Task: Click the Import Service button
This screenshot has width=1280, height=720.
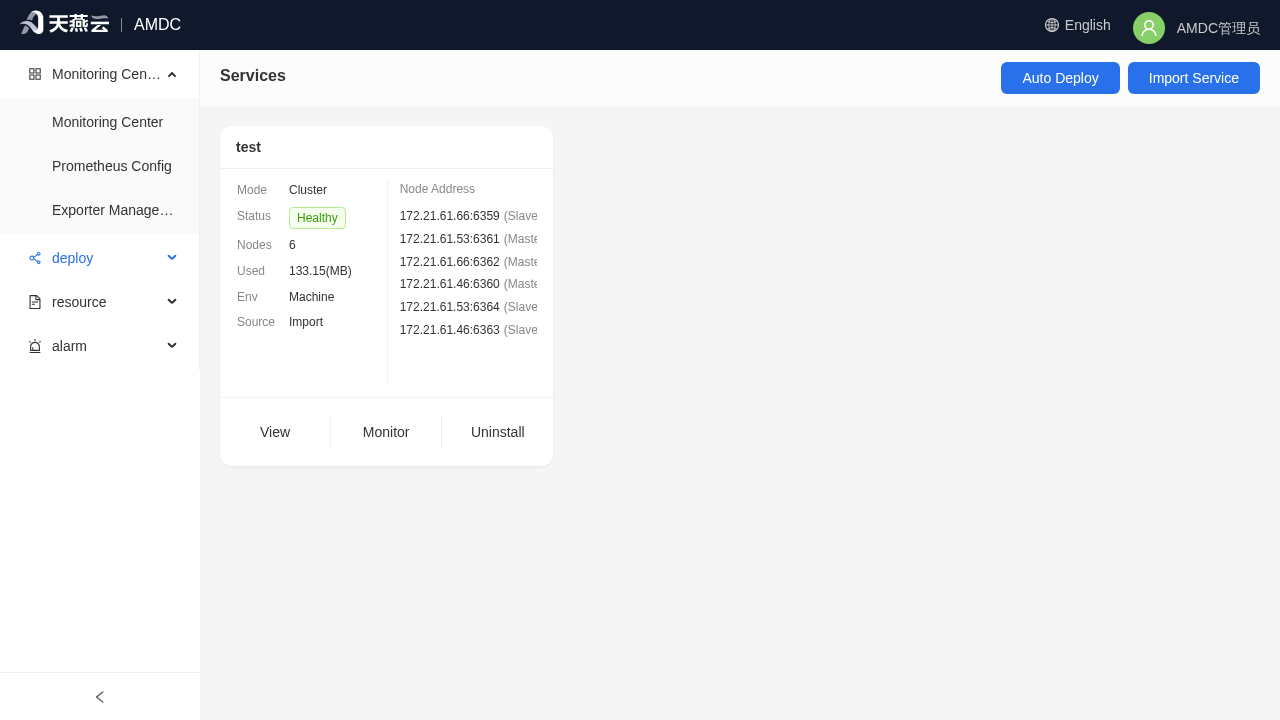Action: pyautogui.click(x=1194, y=78)
